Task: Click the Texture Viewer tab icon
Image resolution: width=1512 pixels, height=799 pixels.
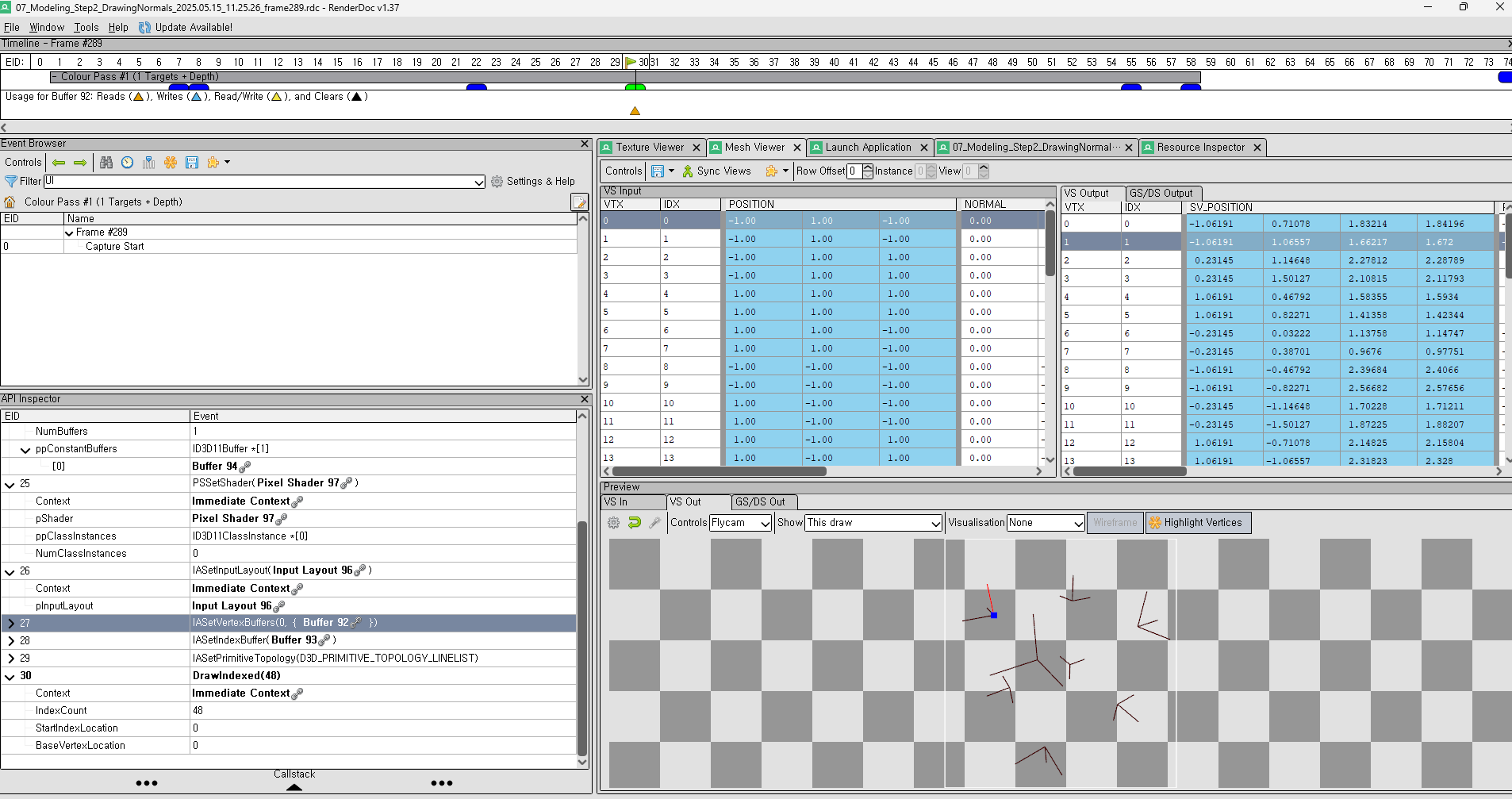Action: click(x=607, y=148)
